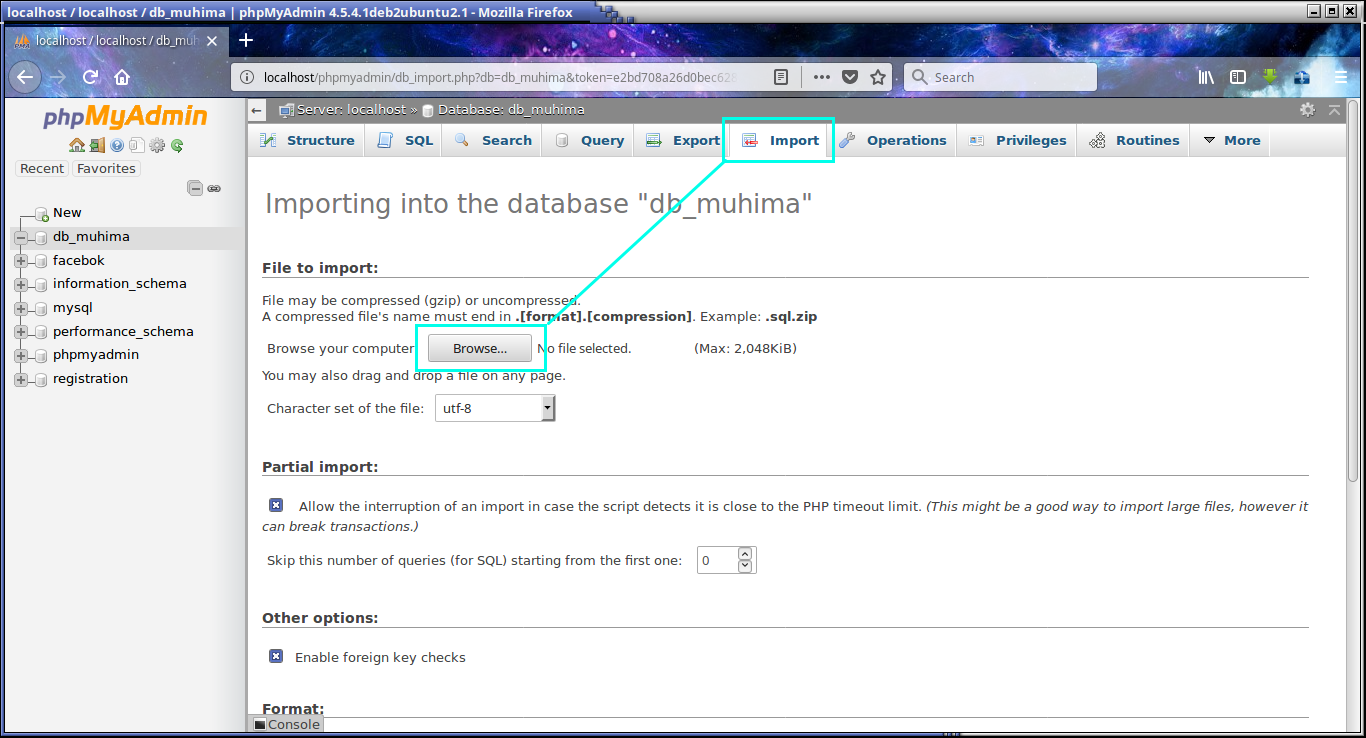Bookmark this page with star icon
Viewport: 1366px width, 738px height.
click(878, 77)
